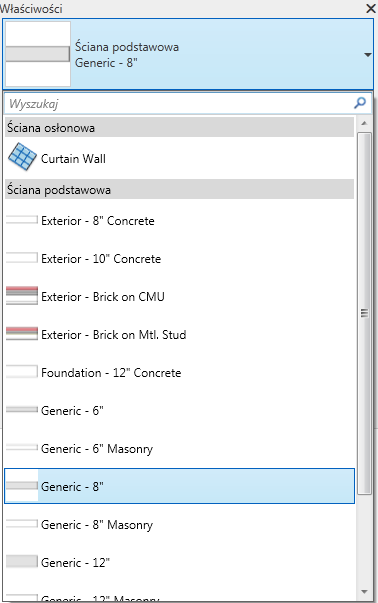Click the Generic - 6" wall preview icon
The image size is (378, 603).
tap(22, 410)
